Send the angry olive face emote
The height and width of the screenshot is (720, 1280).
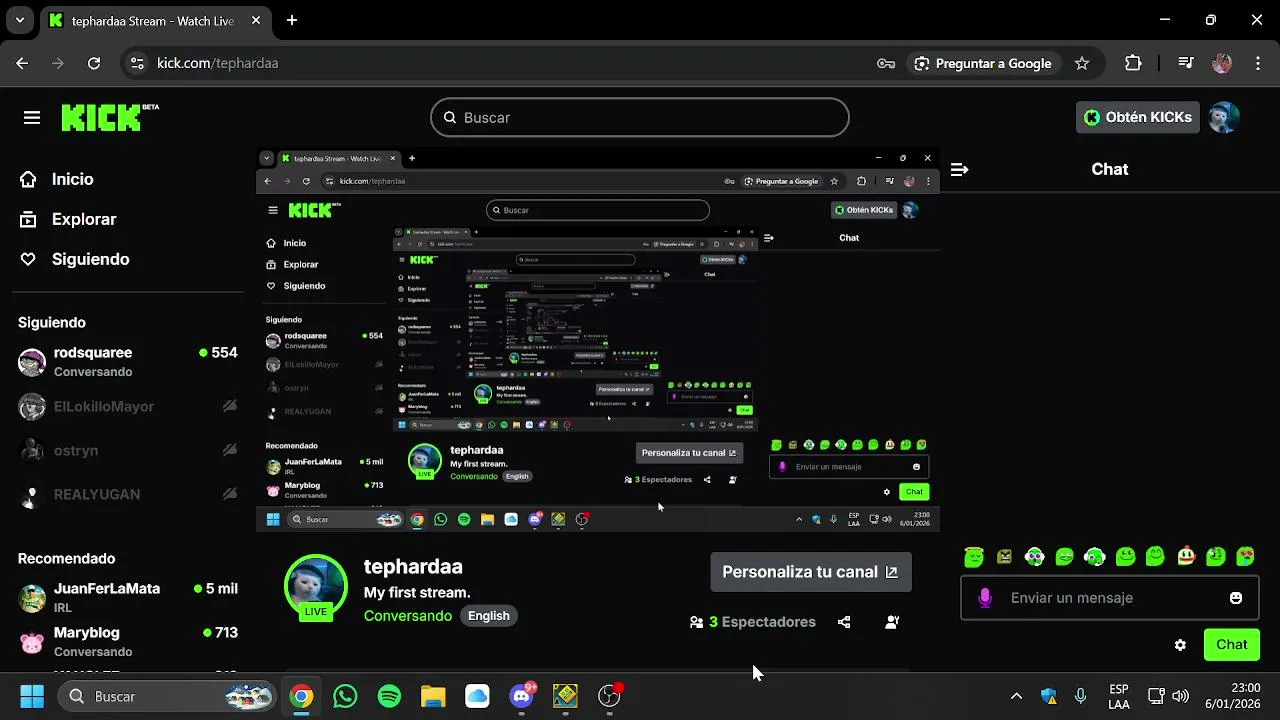1004,557
